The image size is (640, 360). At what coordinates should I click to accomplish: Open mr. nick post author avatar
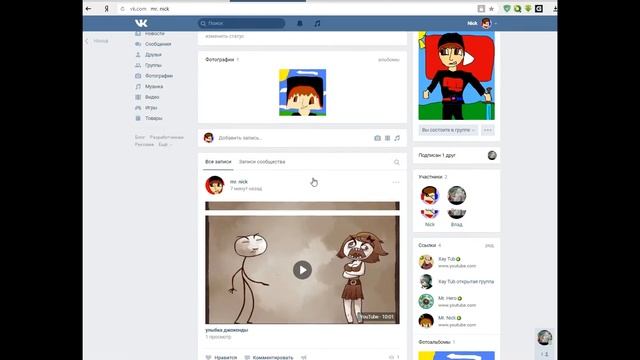click(x=215, y=185)
